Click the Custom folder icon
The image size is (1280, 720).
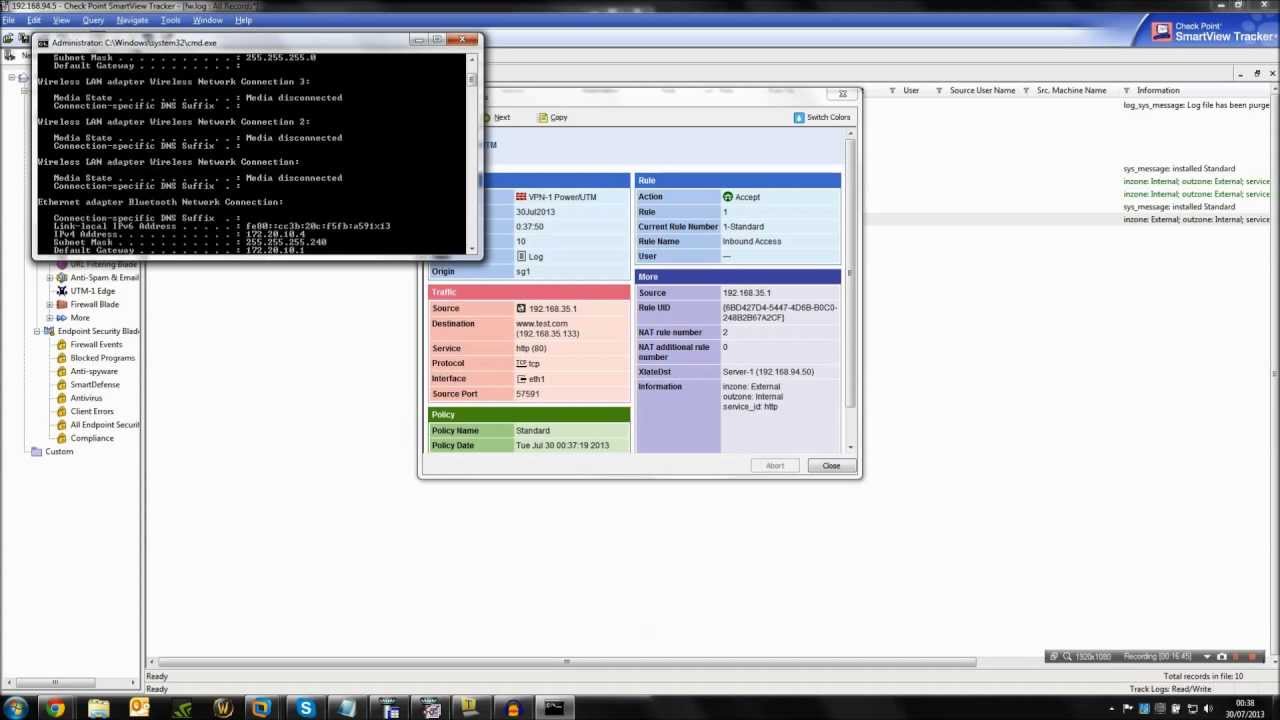pyautogui.click(x=37, y=451)
